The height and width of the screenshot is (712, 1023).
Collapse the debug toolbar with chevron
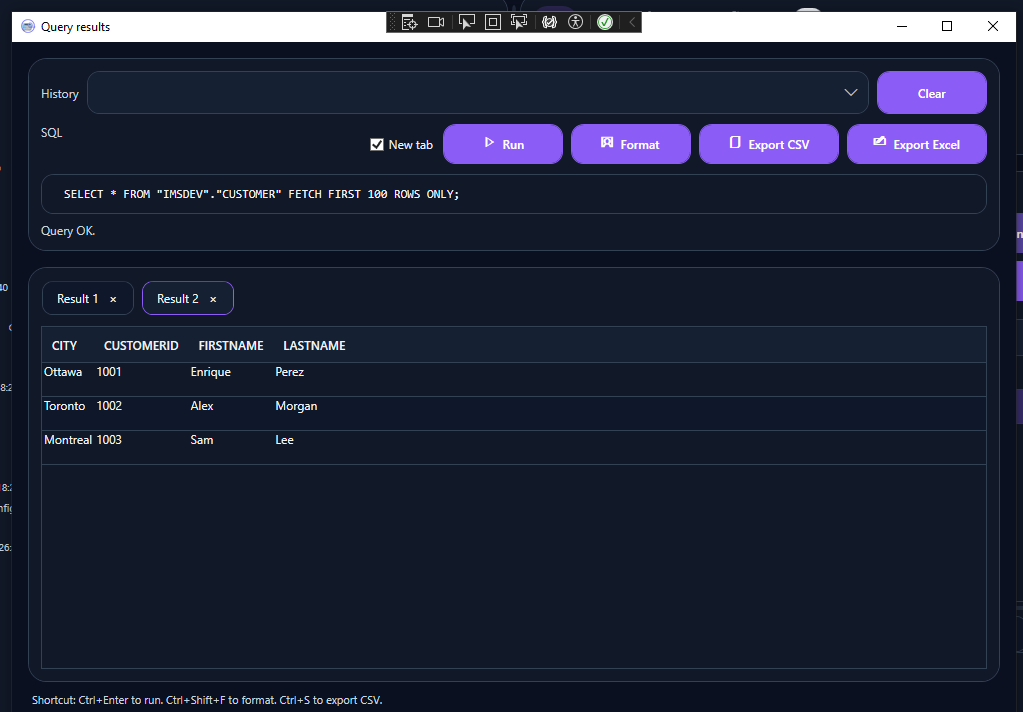[x=632, y=23]
